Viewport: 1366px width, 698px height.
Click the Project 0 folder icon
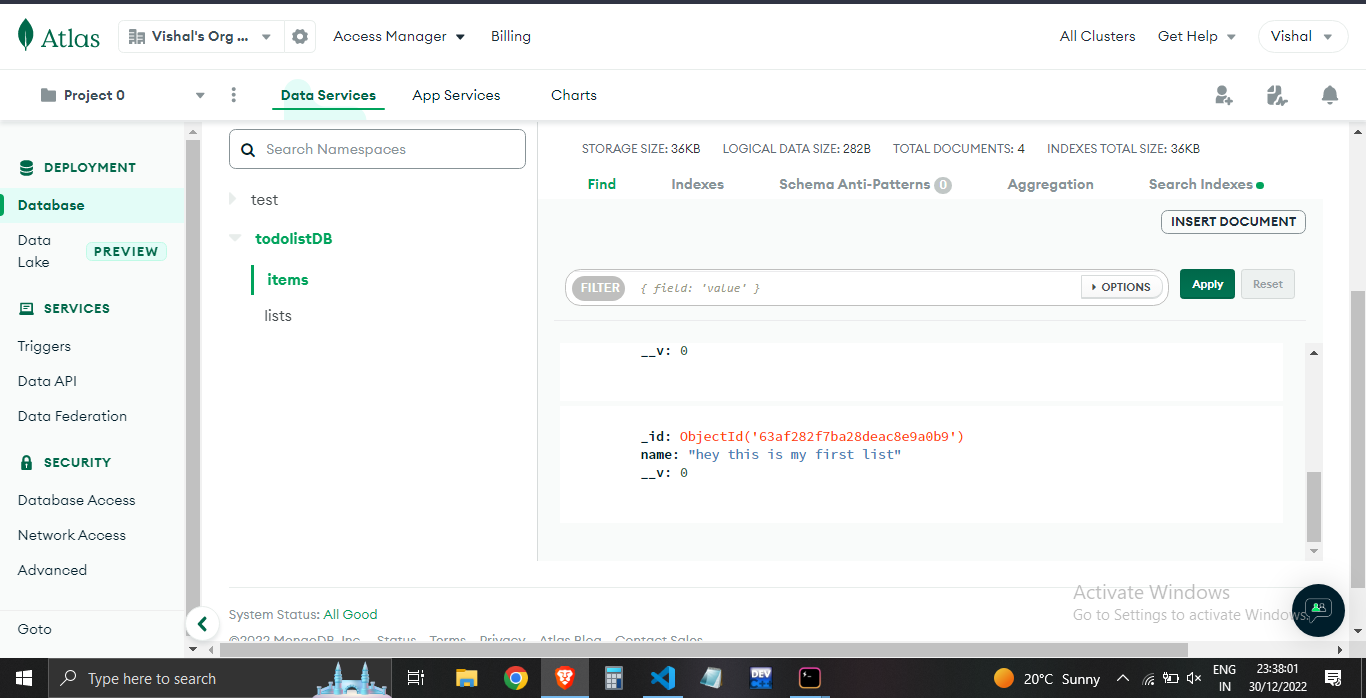pyautogui.click(x=48, y=95)
